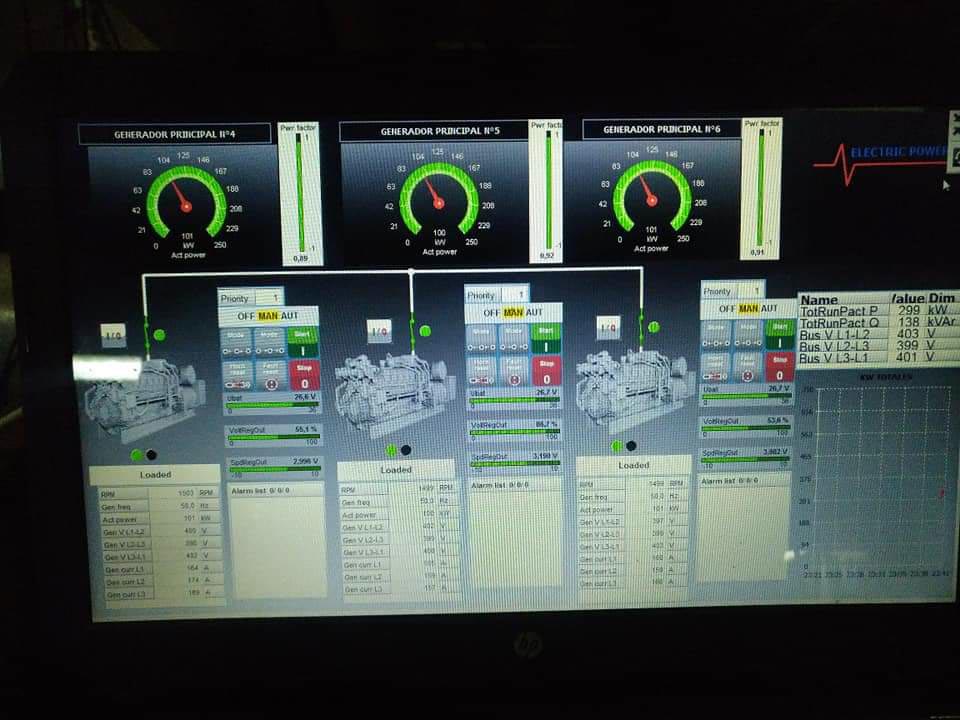Image resolution: width=960 pixels, height=720 pixels.
Task: Click I/O breaker button of Generator N°5
Action: point(379,331)
